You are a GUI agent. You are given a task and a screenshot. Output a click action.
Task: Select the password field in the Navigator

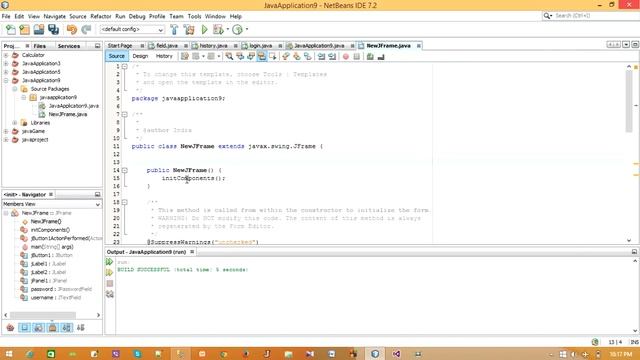click(61, 289)
